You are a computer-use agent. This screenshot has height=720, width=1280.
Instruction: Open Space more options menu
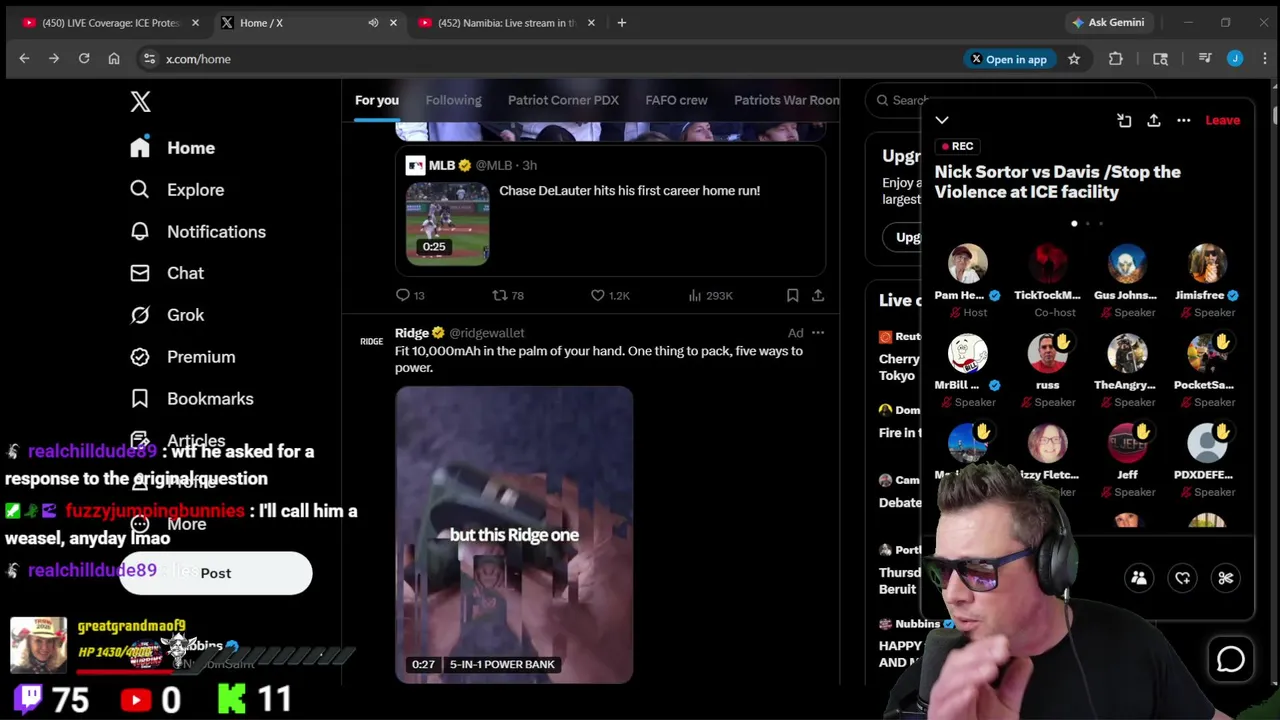tap(1184, 120)
